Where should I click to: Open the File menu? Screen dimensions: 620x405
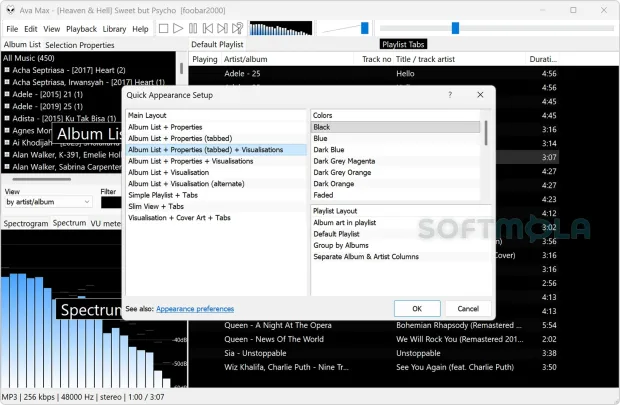(x=12, y=29)
